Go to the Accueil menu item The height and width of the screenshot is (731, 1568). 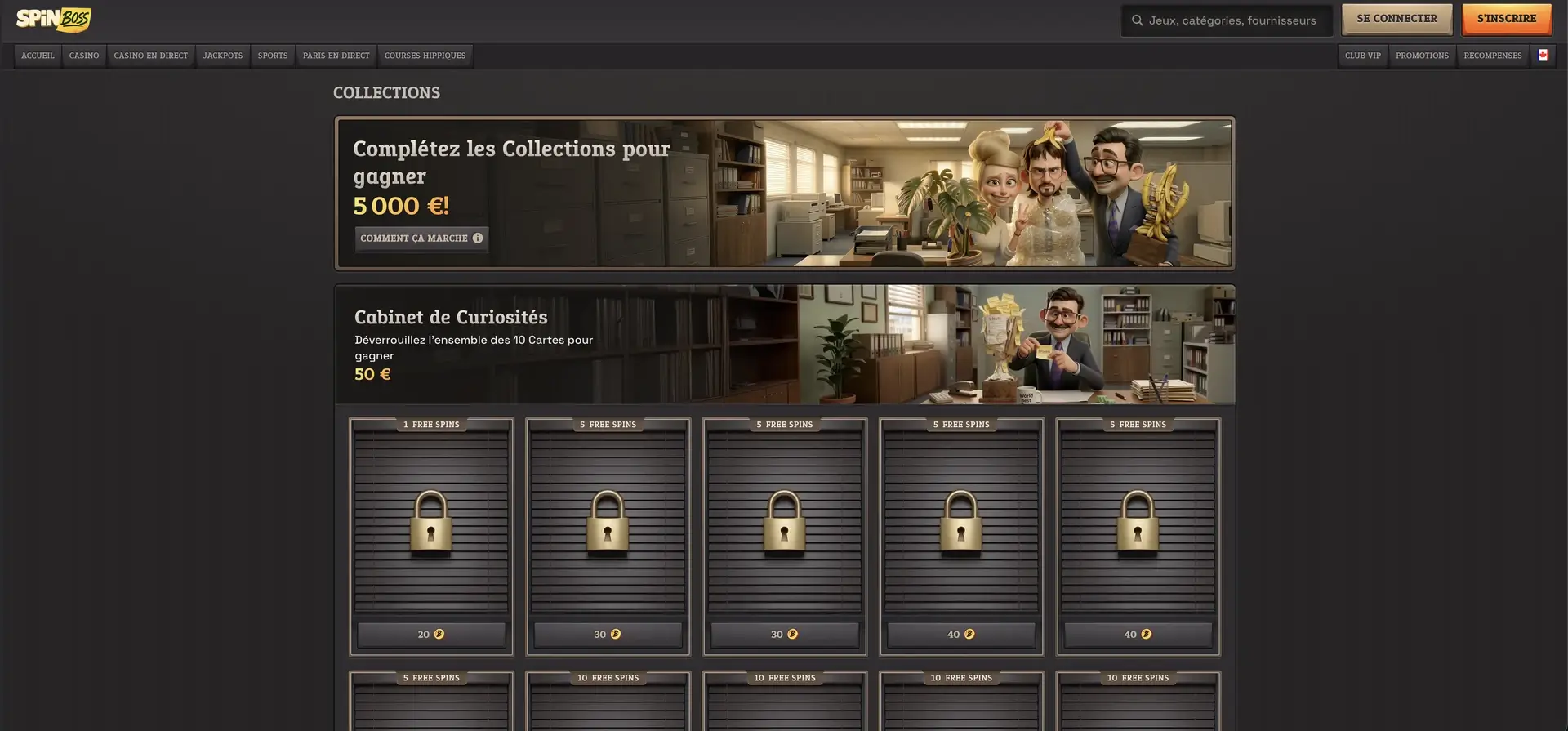pyautogui.click(x=38, y=56)
